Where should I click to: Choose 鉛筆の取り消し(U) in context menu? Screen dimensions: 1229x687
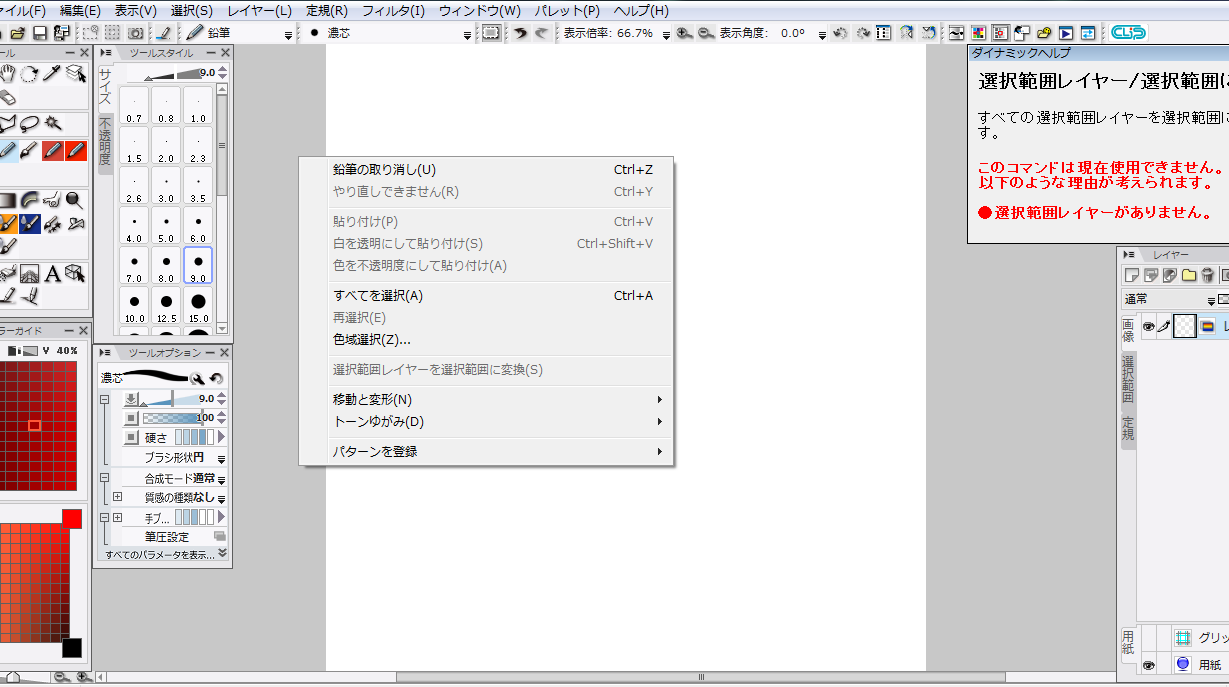tap(486, 170)
